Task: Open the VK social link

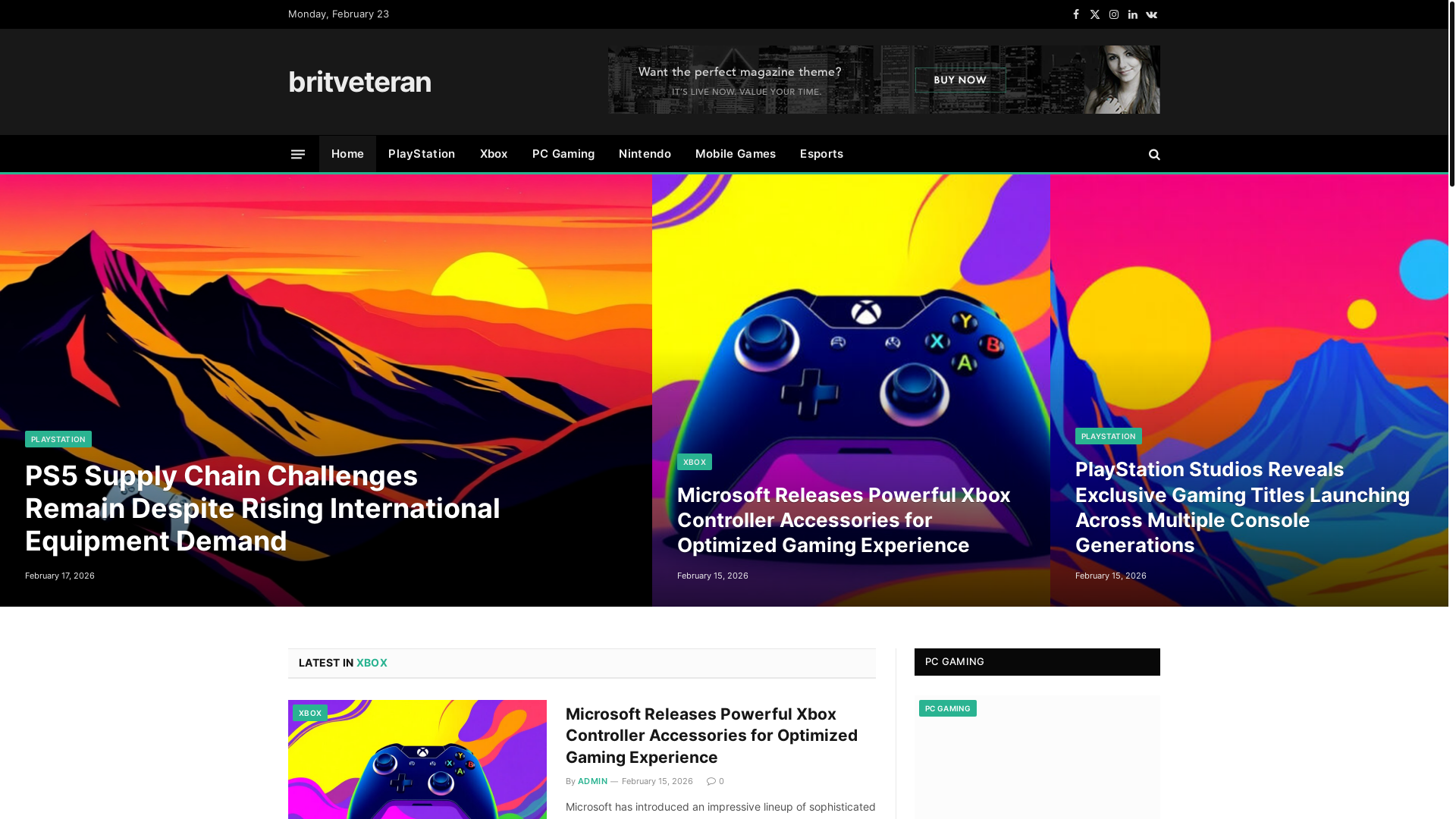Action: pyautogui.click(x=1151, y=14)
